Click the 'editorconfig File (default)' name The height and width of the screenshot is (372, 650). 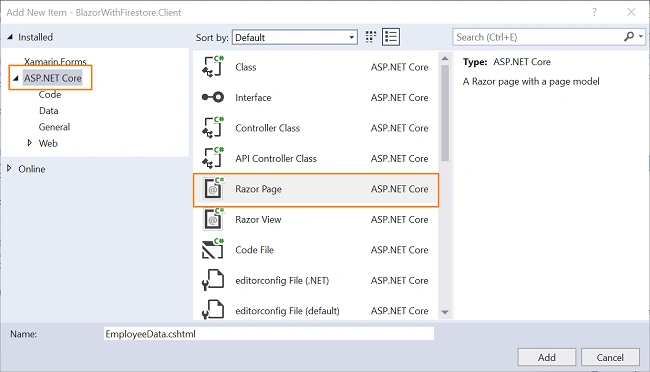[287, 311]
